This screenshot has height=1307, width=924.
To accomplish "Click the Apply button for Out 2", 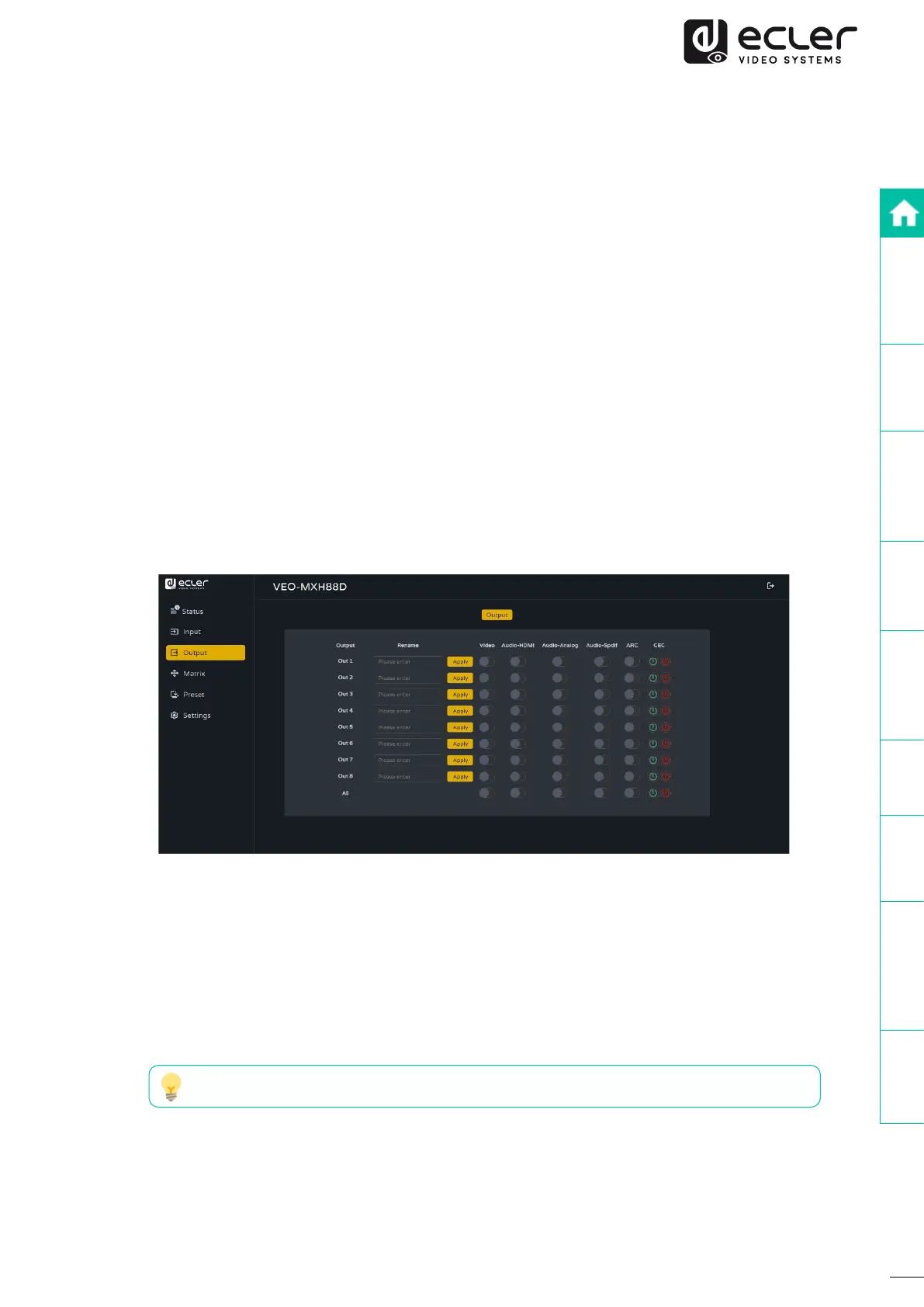I will [460, 678].
